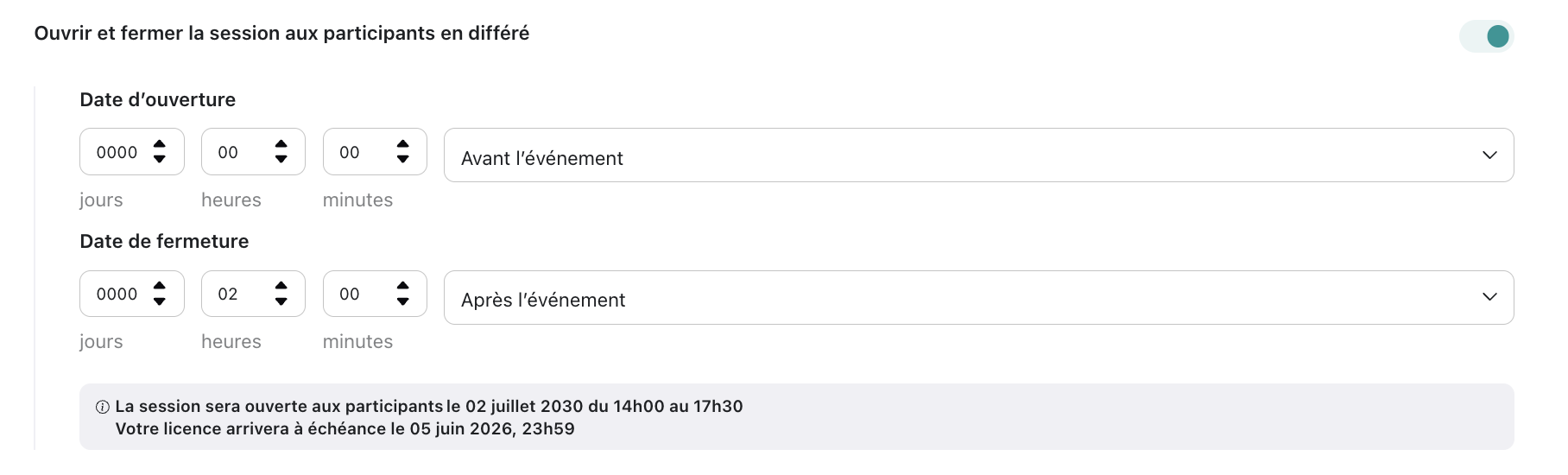
Task: Increase closing date minutes value
Action: point(403,286)
